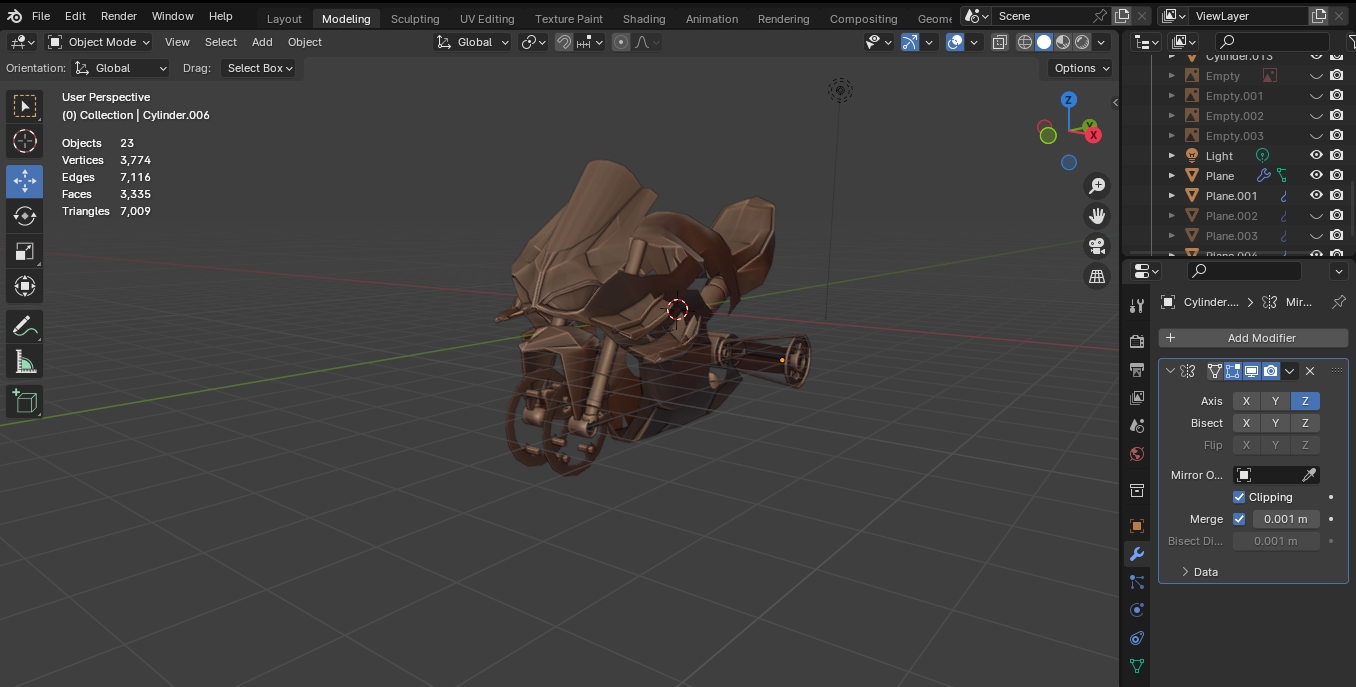Open the Tool properties tab
Screen dimensions: 1356x687
[1136, 305]
